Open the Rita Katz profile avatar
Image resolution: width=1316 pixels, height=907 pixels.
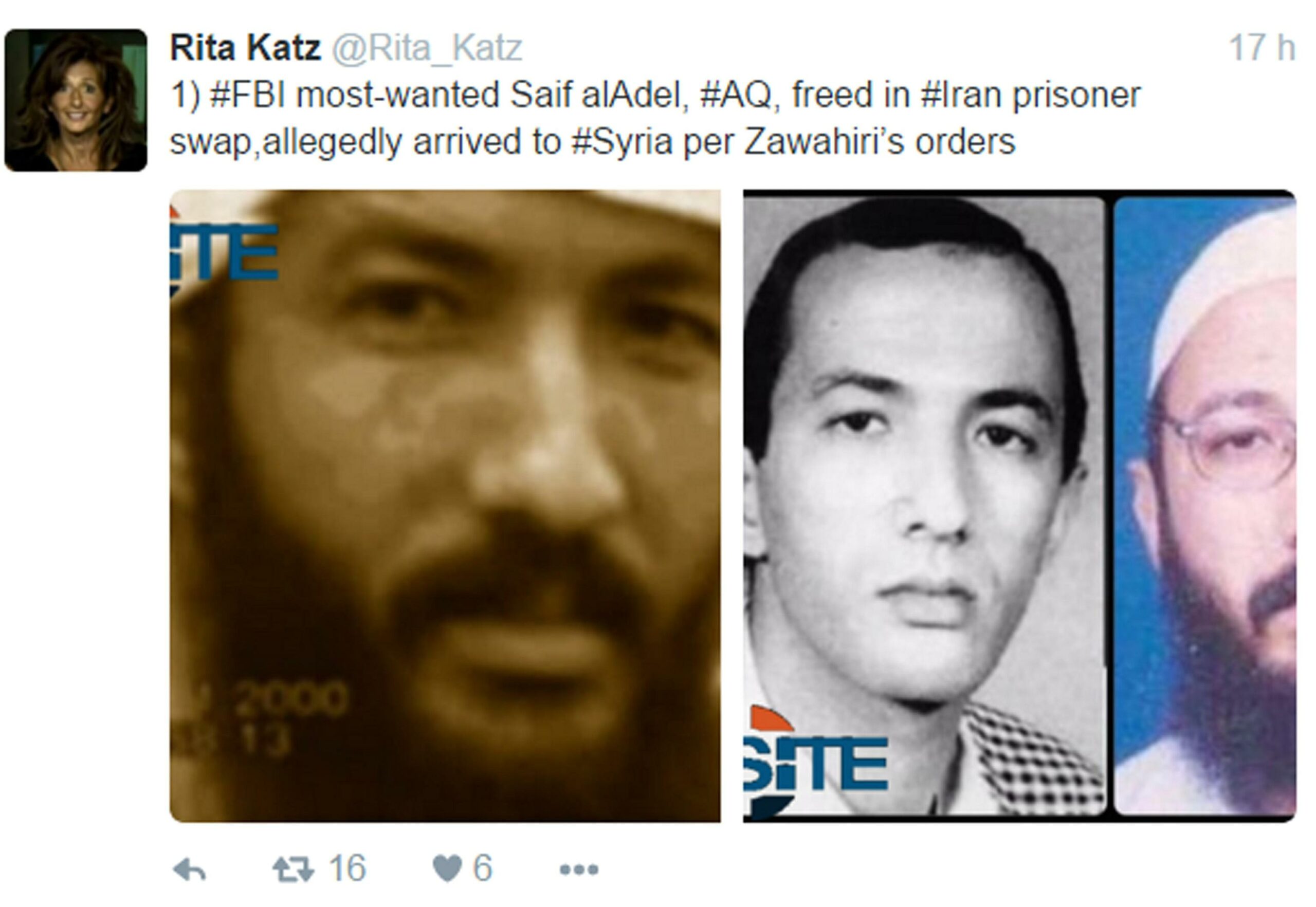tap(76, 100)
